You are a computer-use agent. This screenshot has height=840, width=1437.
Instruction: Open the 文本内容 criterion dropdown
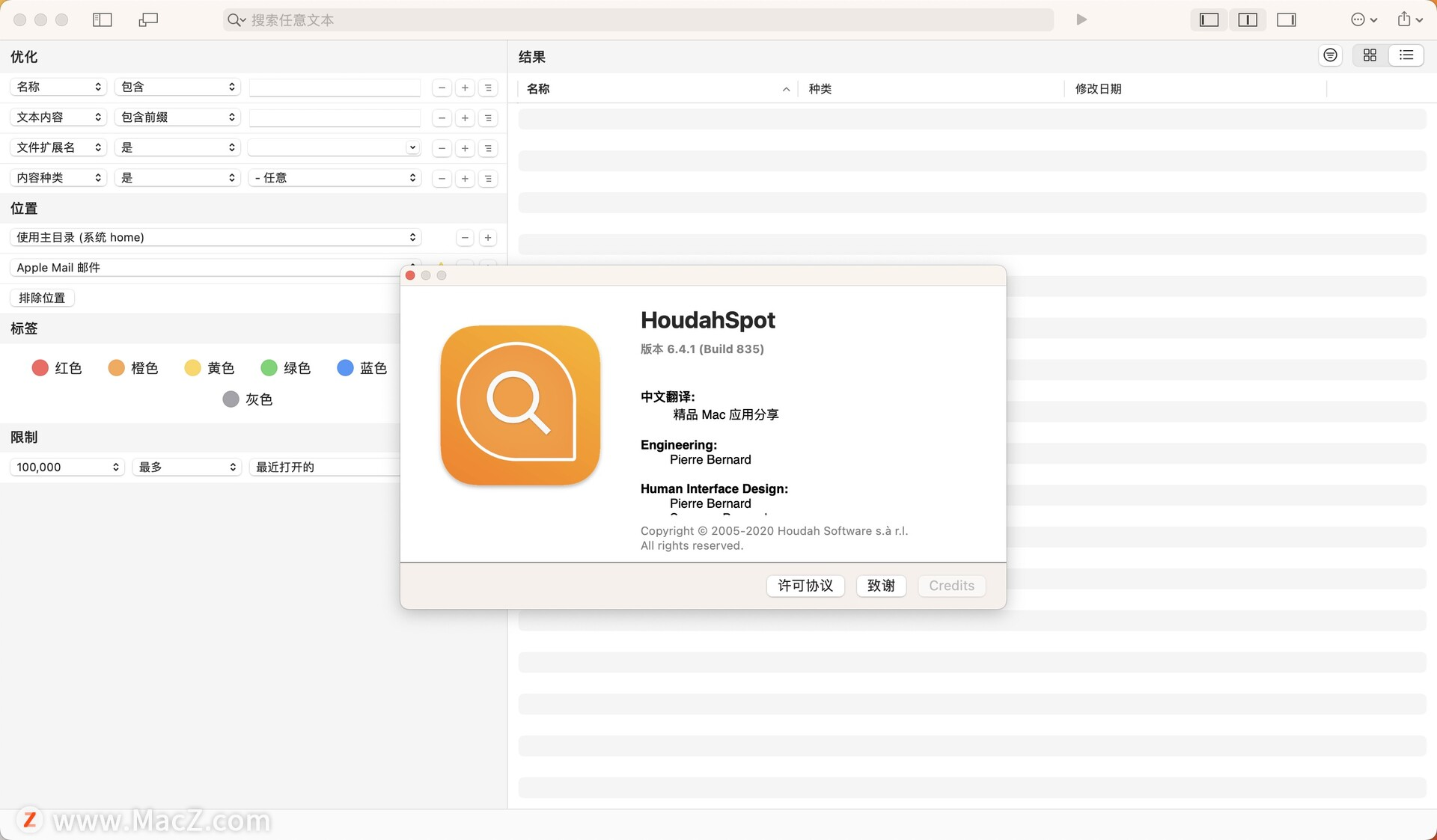point(58,117)
